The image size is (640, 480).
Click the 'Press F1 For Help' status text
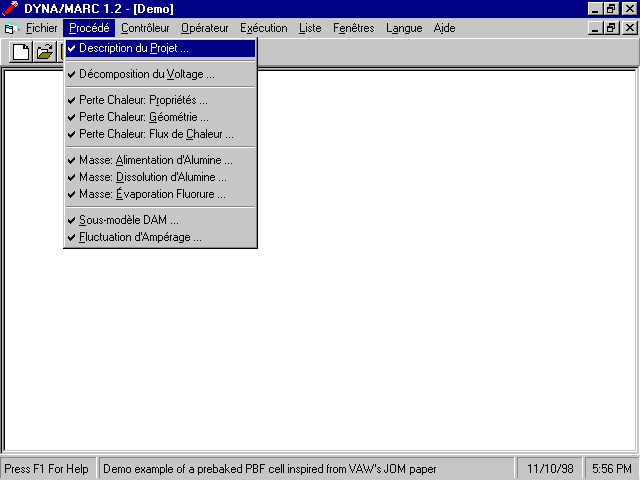click(x=47, y=469)
